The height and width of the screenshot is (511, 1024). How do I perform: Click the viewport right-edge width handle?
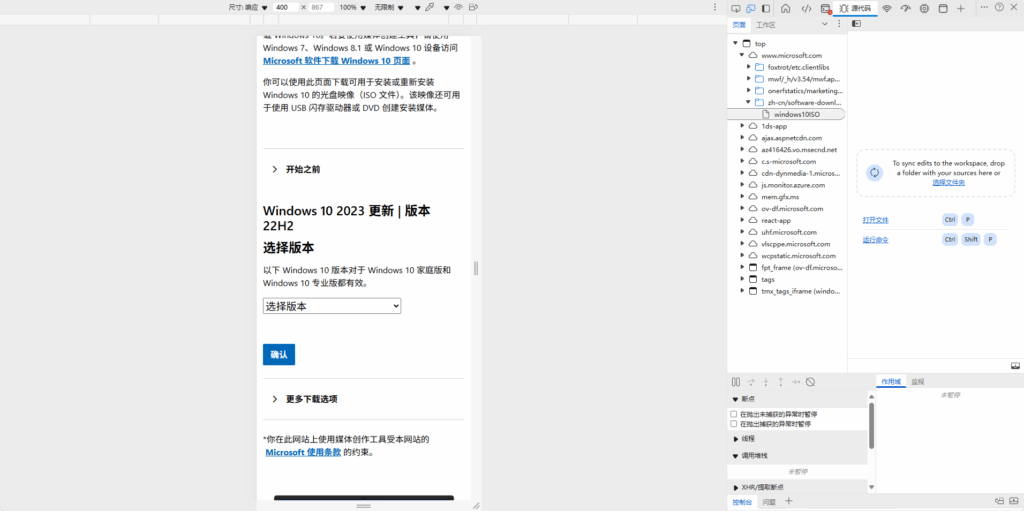pos(476,268)
